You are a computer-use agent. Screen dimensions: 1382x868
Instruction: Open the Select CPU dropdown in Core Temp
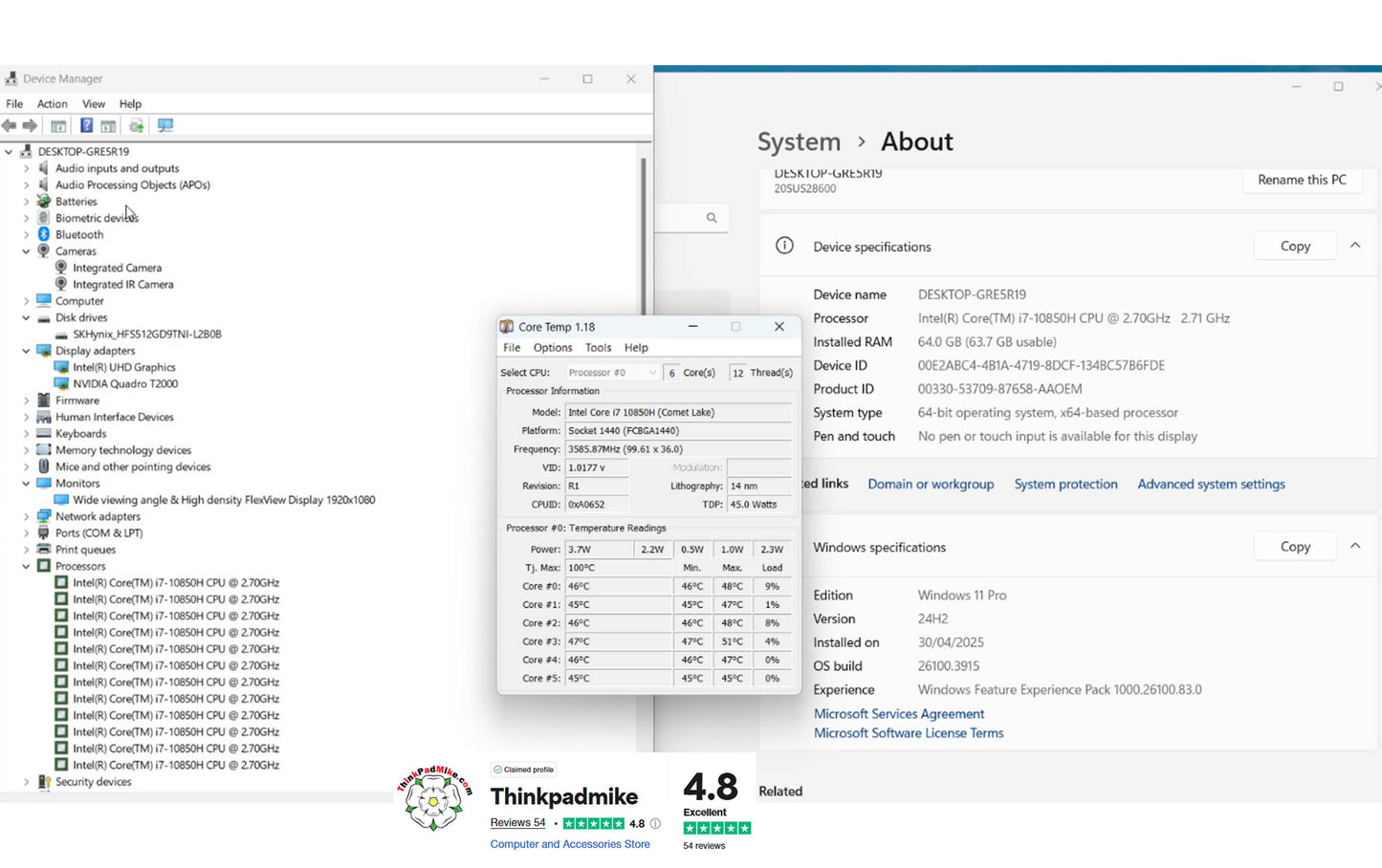(x=612, y=373)
